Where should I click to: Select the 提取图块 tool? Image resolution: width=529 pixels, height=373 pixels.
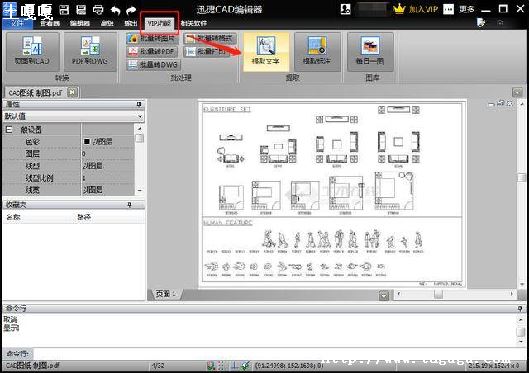coord(317,51)
